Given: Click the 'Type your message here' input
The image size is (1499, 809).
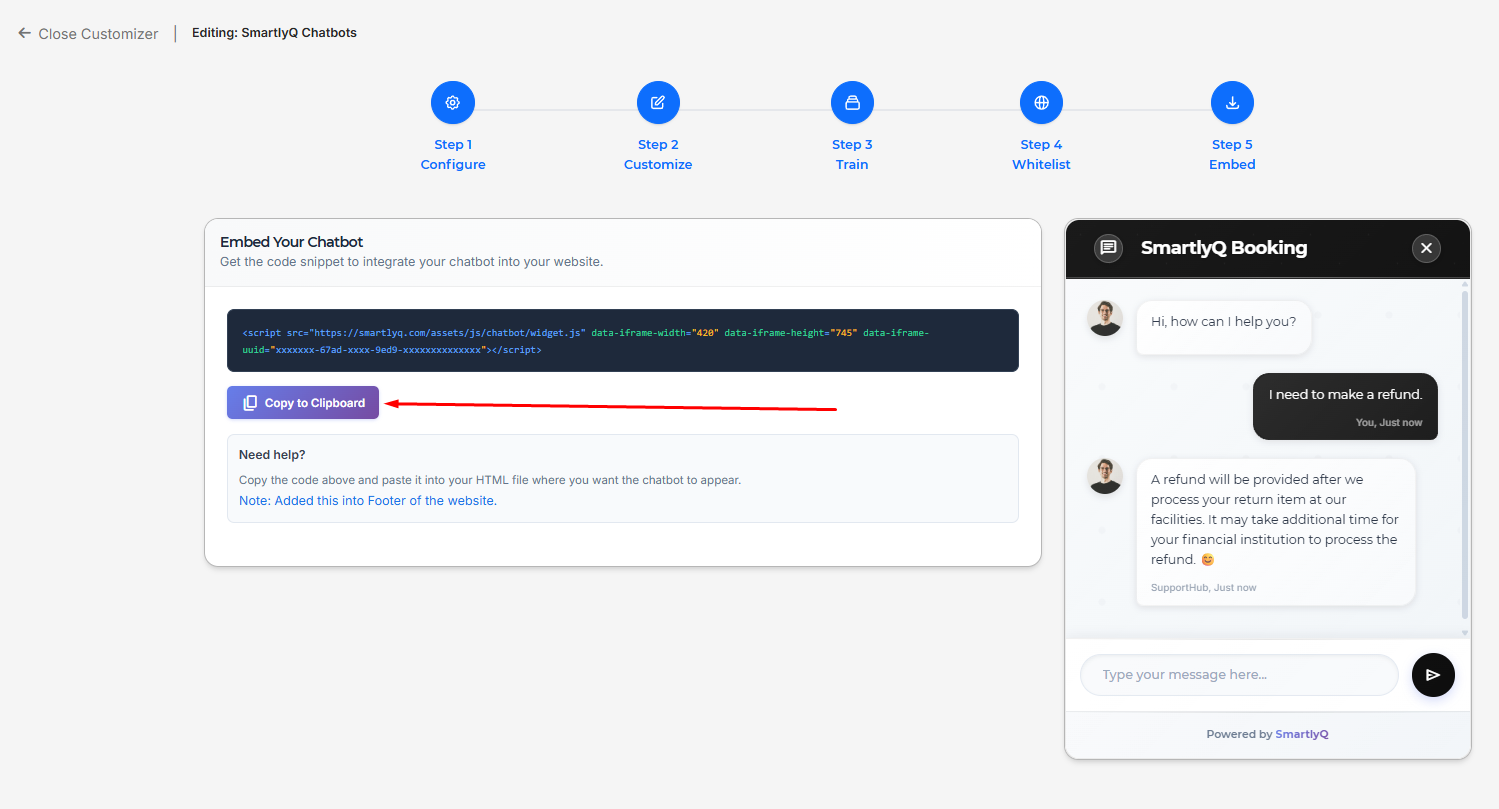Looking at the screenshot, I should [1239, 675].
